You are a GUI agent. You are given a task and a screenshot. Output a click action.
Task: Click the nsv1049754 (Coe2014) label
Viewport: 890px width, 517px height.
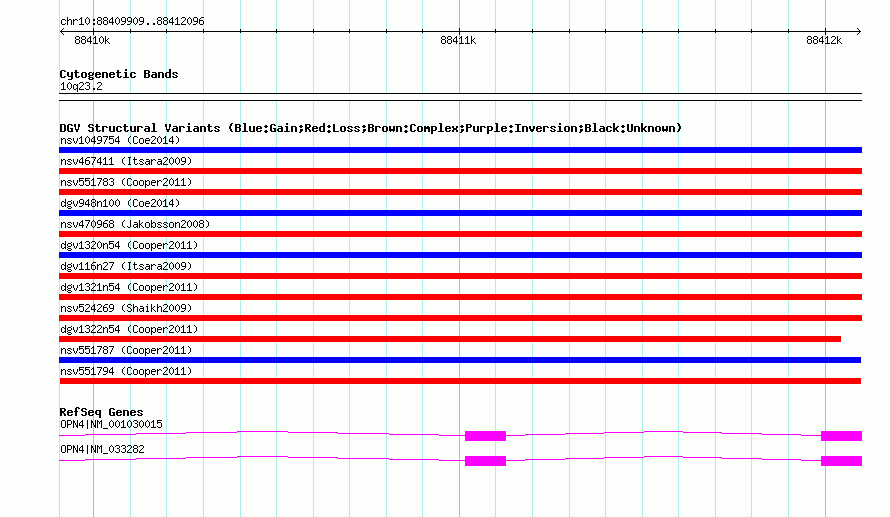coord(120,140)
